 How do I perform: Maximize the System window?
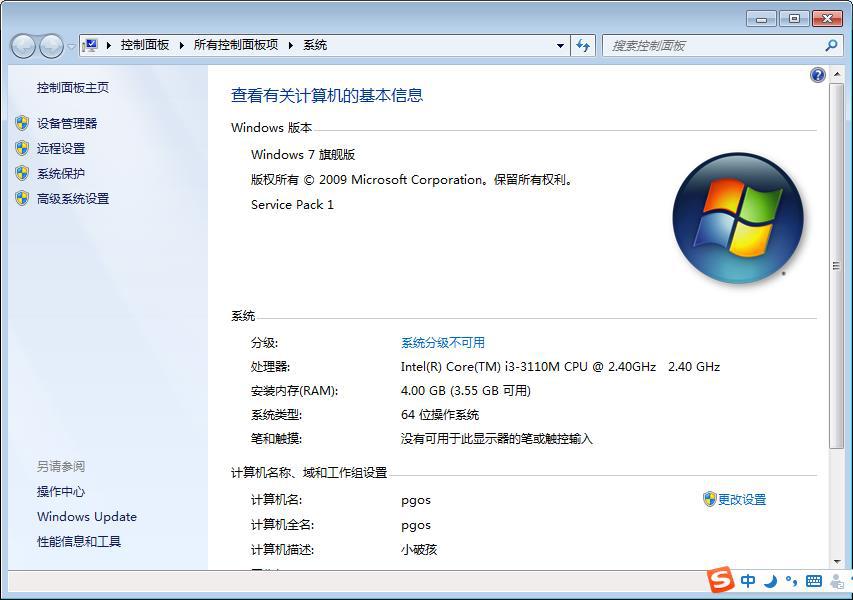point(794,19)
